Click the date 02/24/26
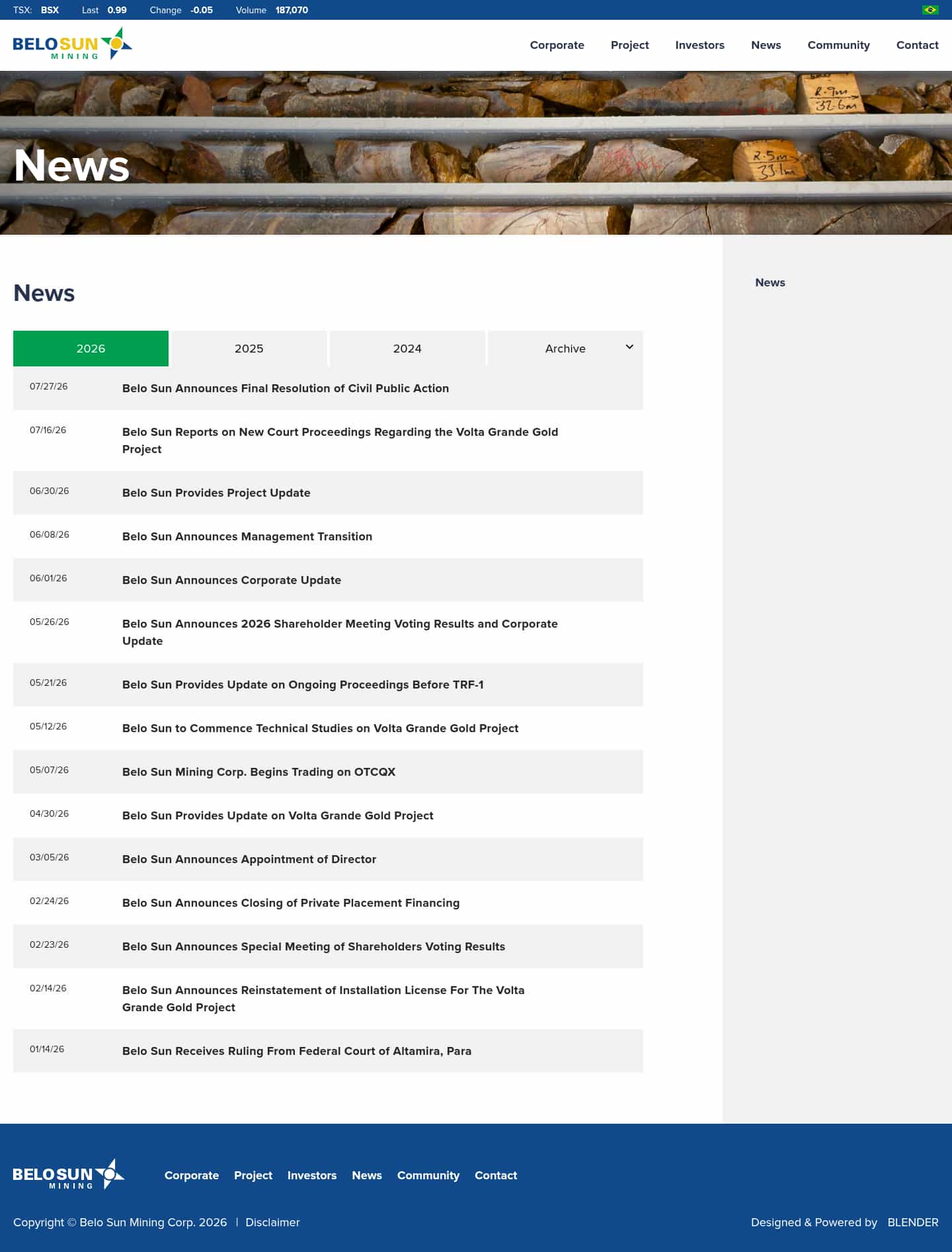This screenshot has height=1252, width=952. 49,901
